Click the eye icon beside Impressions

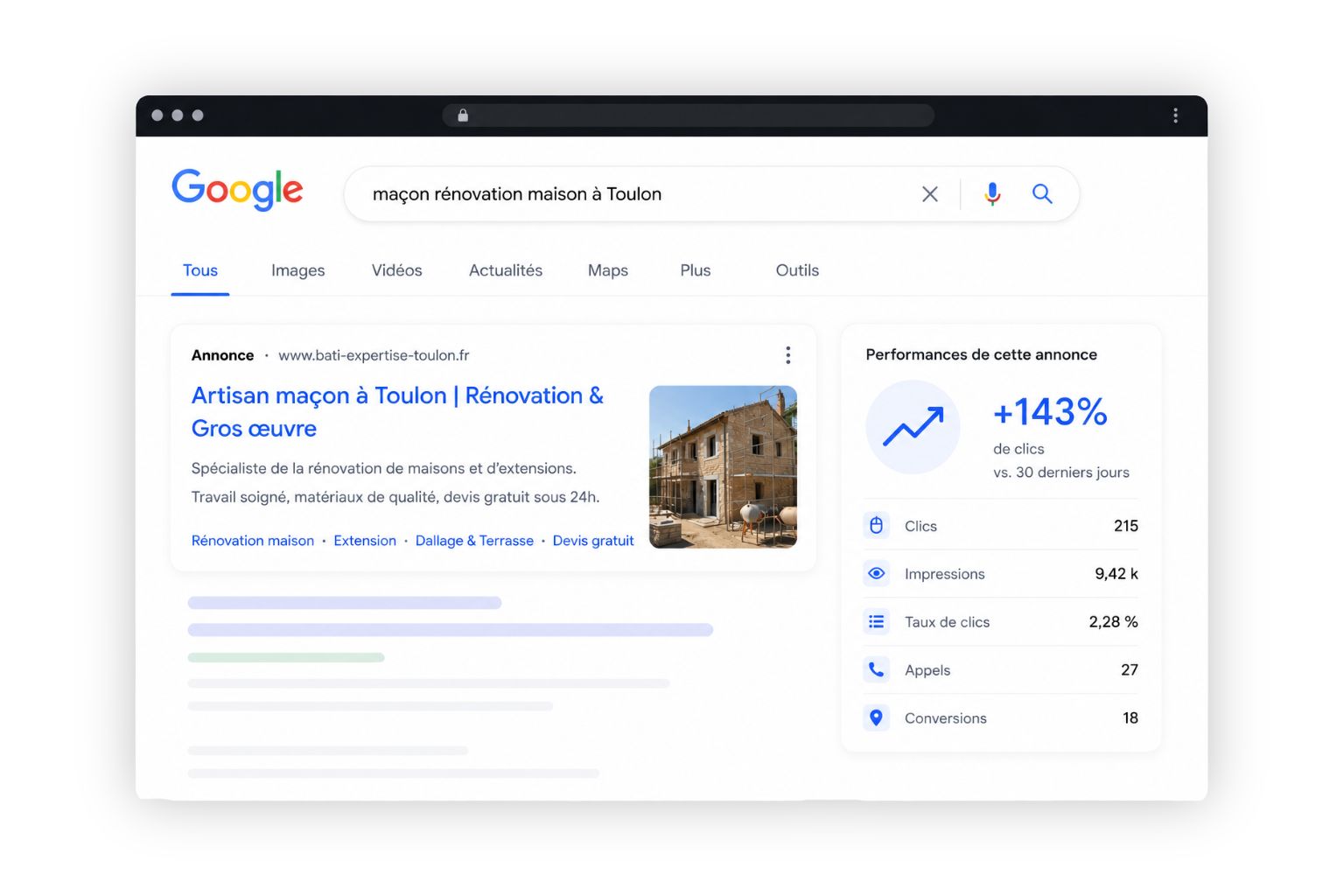click(876, 573)
